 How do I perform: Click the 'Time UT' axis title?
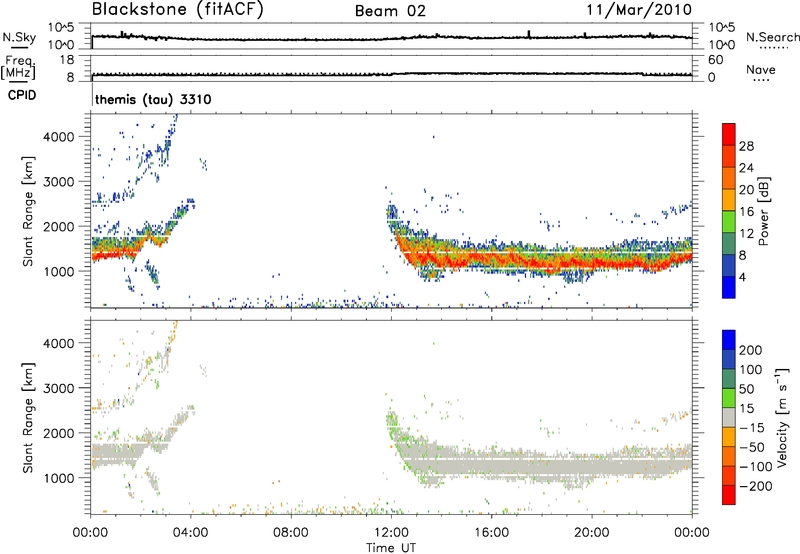(x=391, y=548)
